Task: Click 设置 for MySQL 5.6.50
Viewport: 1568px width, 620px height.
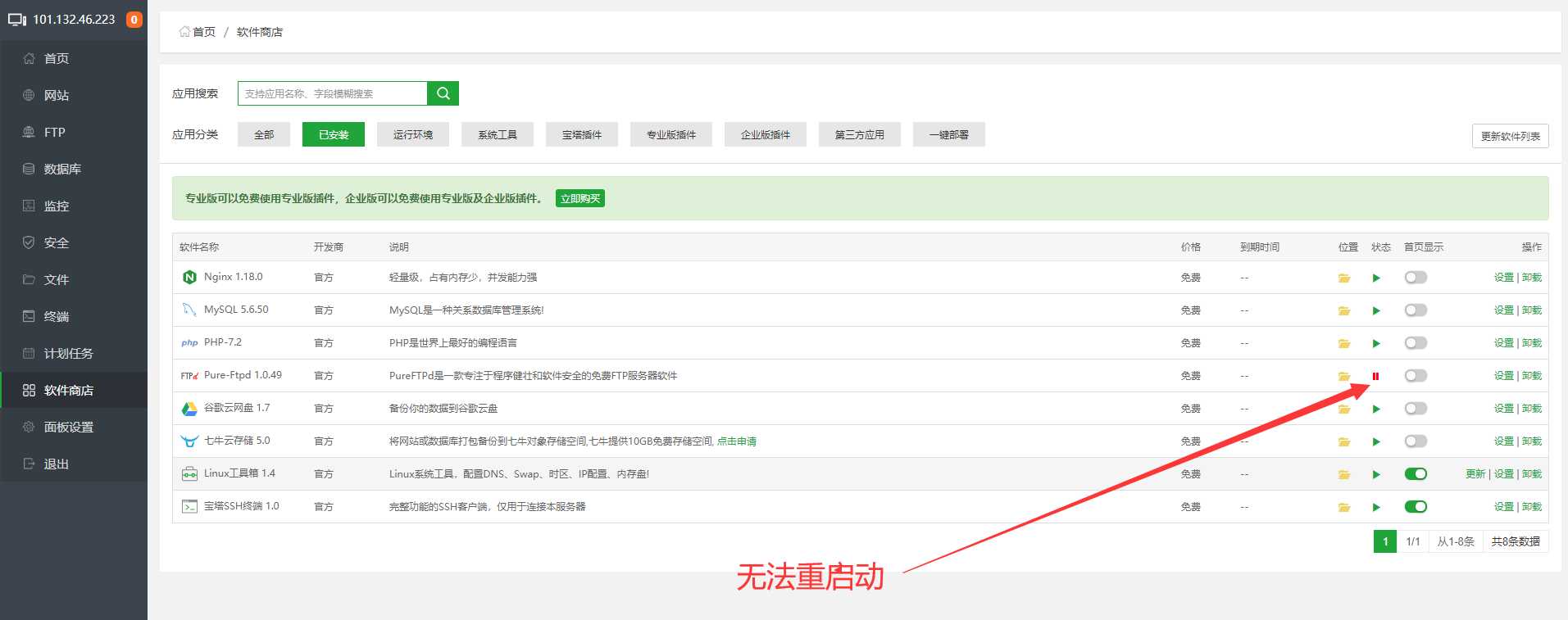Action: click(x=1504, y=310)
